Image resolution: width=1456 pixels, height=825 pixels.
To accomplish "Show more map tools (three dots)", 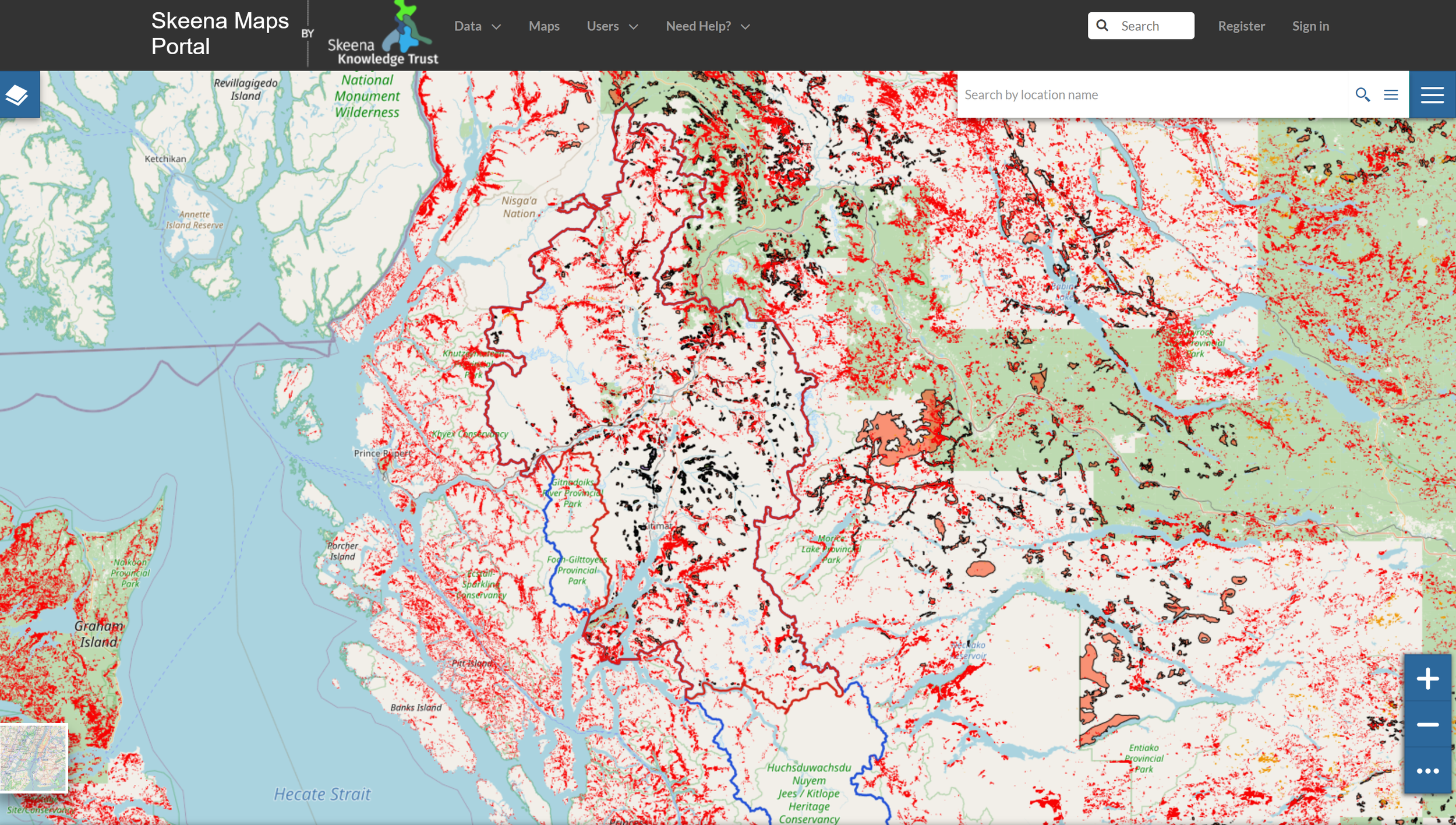I will point(1427,771).
